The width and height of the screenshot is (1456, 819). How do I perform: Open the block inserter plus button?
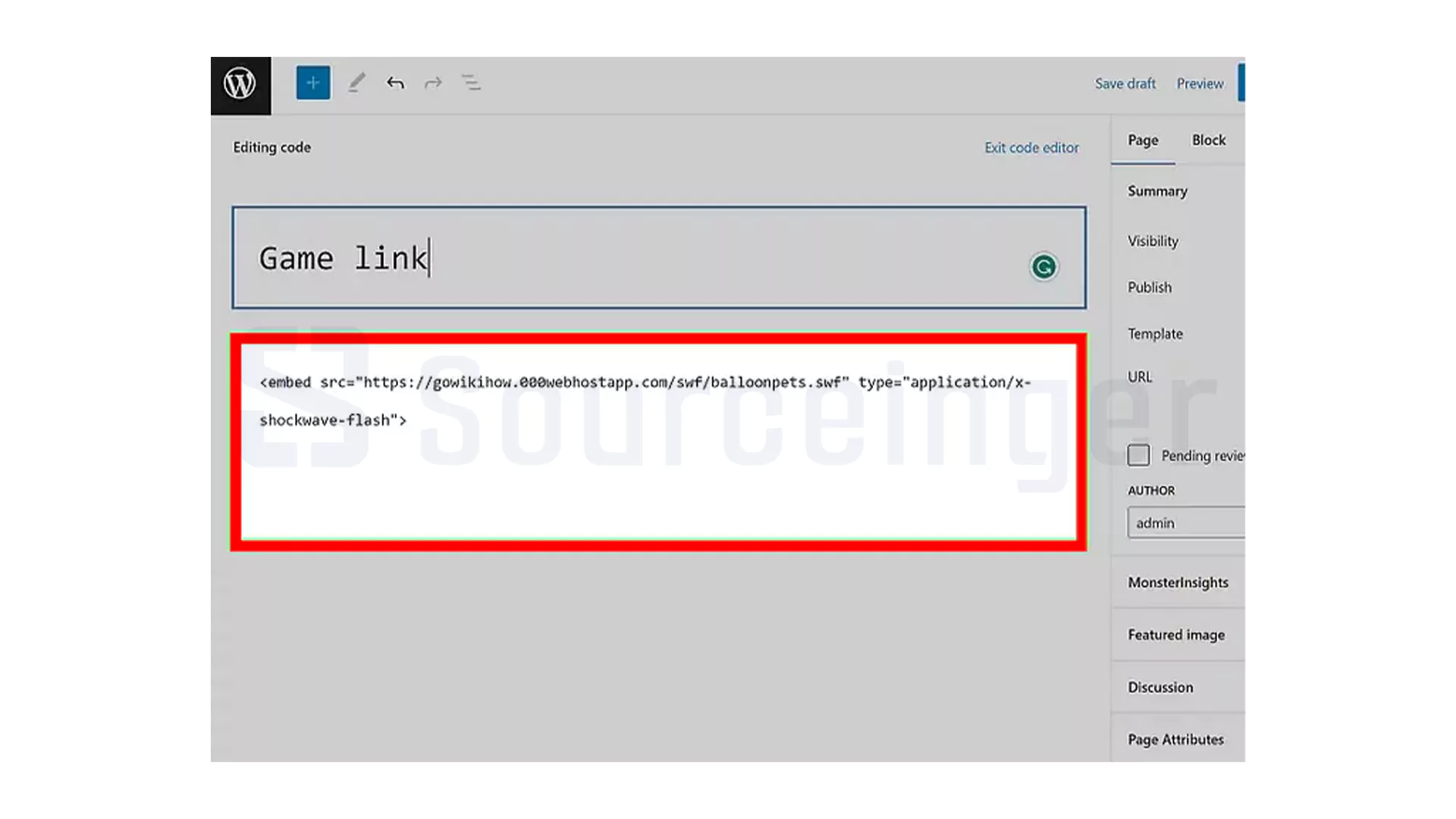coord(313,83)
